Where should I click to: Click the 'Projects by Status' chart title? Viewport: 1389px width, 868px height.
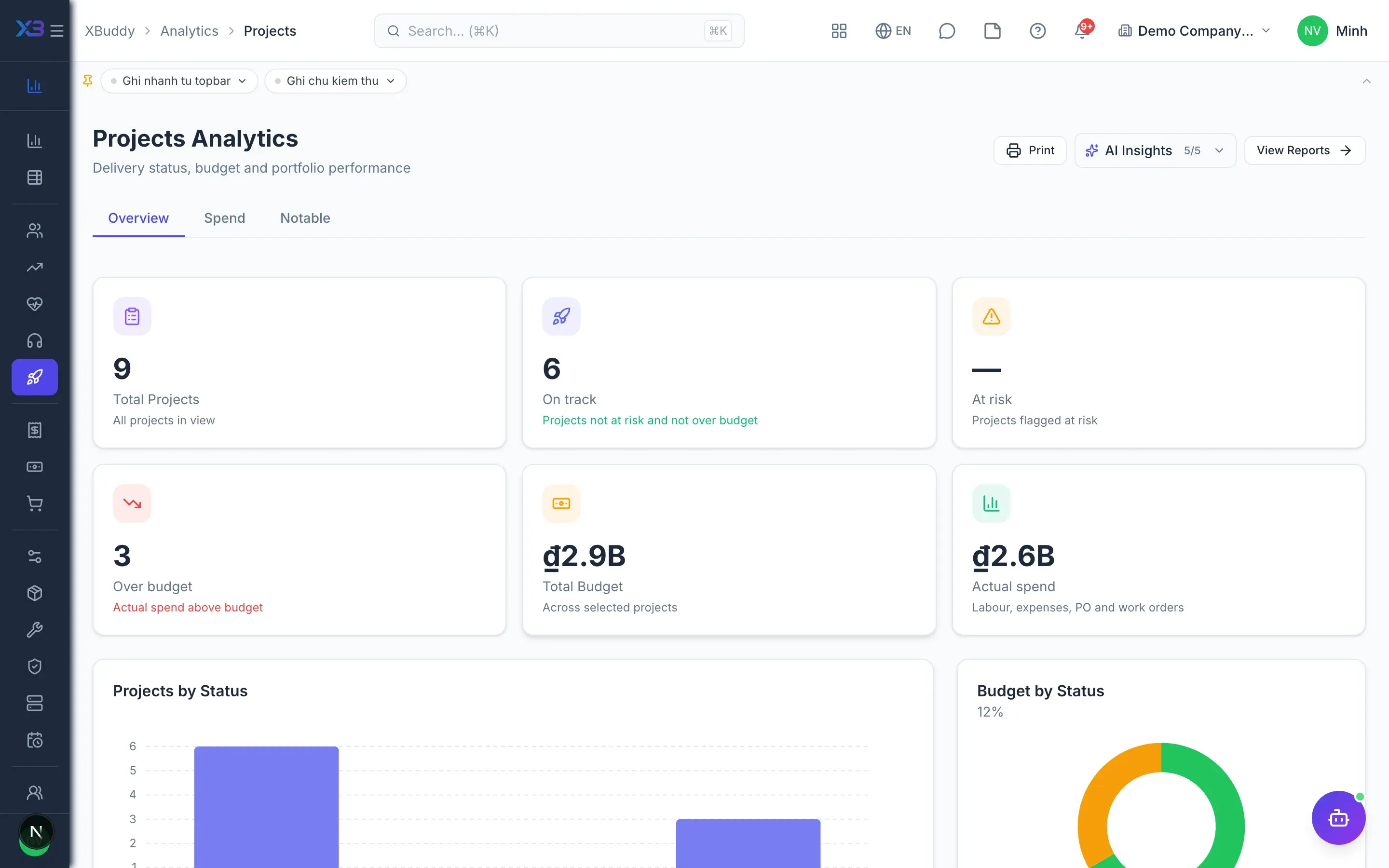[180, 691]
